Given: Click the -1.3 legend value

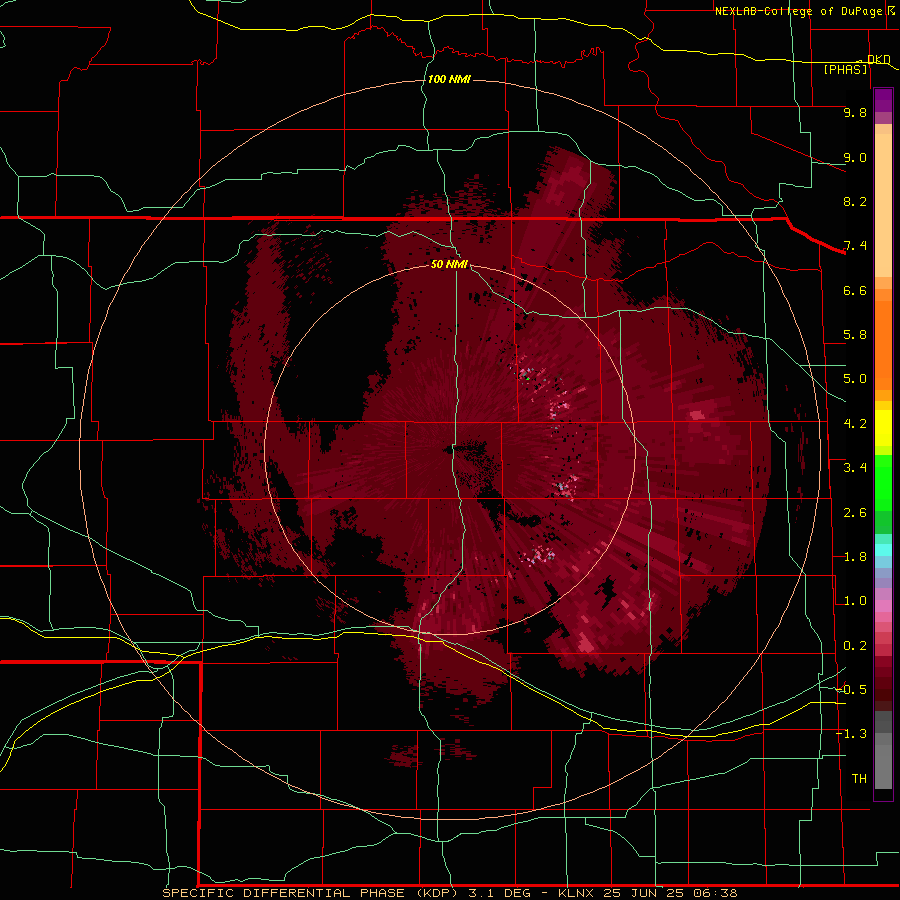Looking at the screenshot, I should (x=851, y=734).
